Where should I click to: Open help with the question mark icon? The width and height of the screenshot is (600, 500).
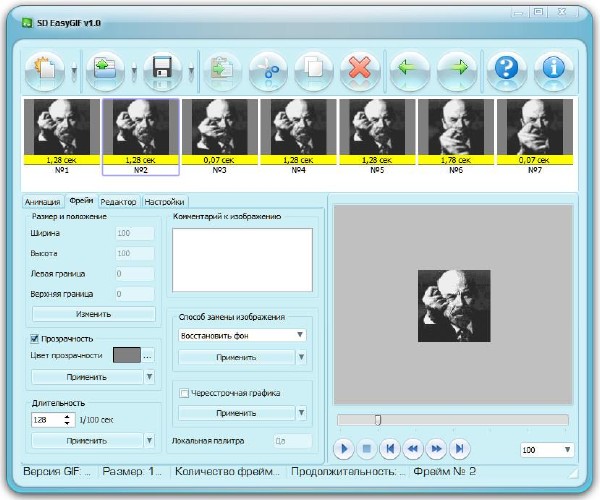[x=506, y=72]
